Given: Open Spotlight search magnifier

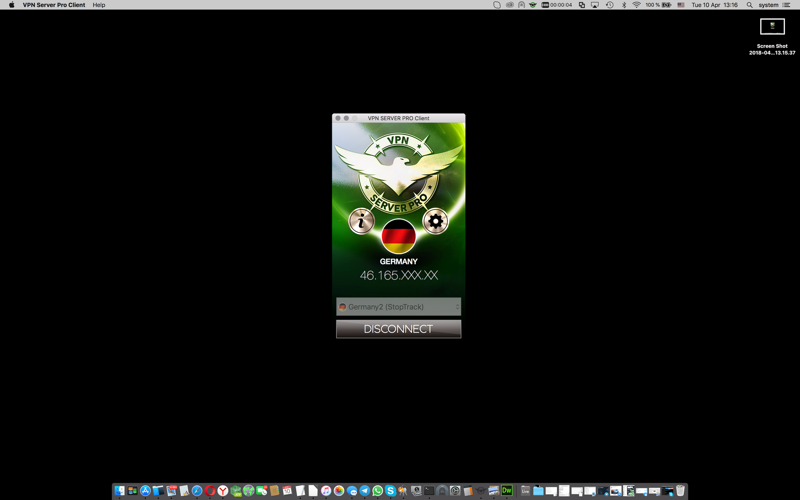Looking at the screenshot, I should pos(749,5).
